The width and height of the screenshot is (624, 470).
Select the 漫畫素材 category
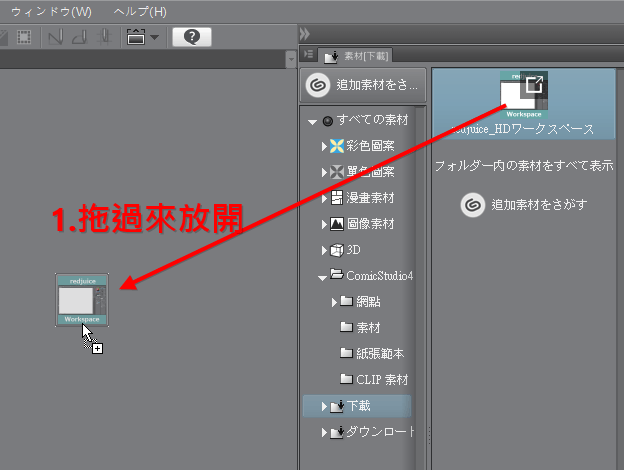pos(370,198)
